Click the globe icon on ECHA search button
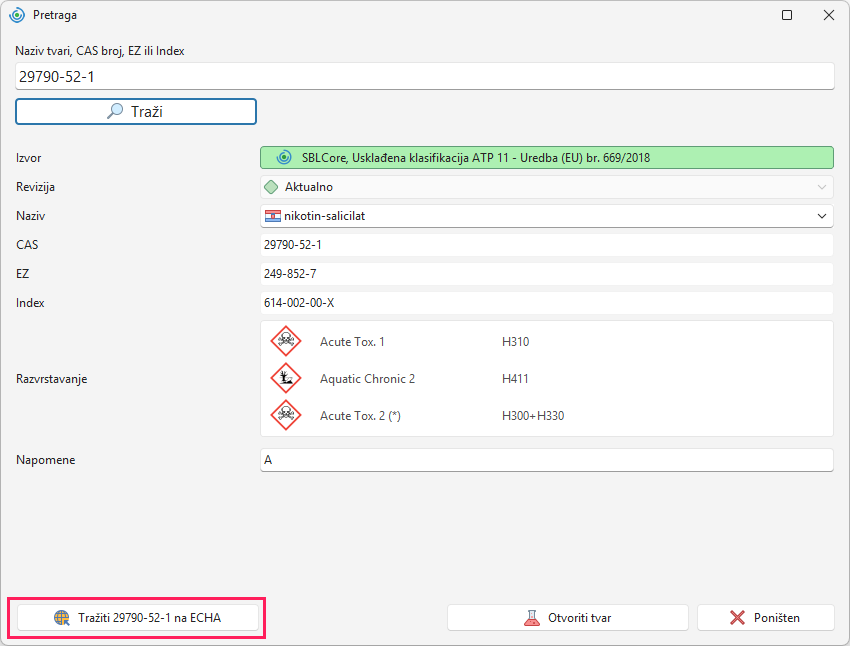Image resolution: width=850 pixels, height=646 pixels. (62, 618)
